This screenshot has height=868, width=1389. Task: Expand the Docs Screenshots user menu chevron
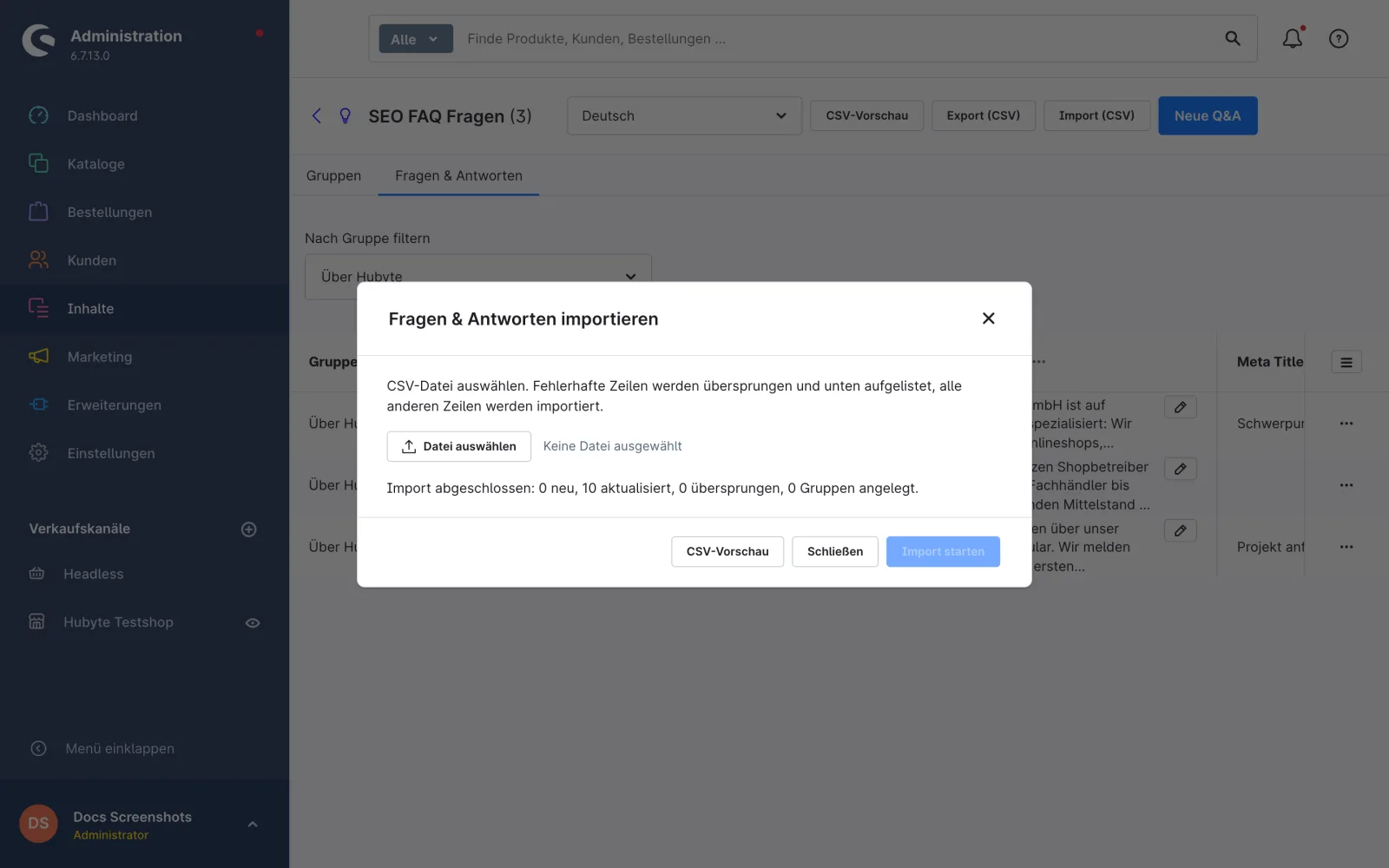click(x=253, y=825)
